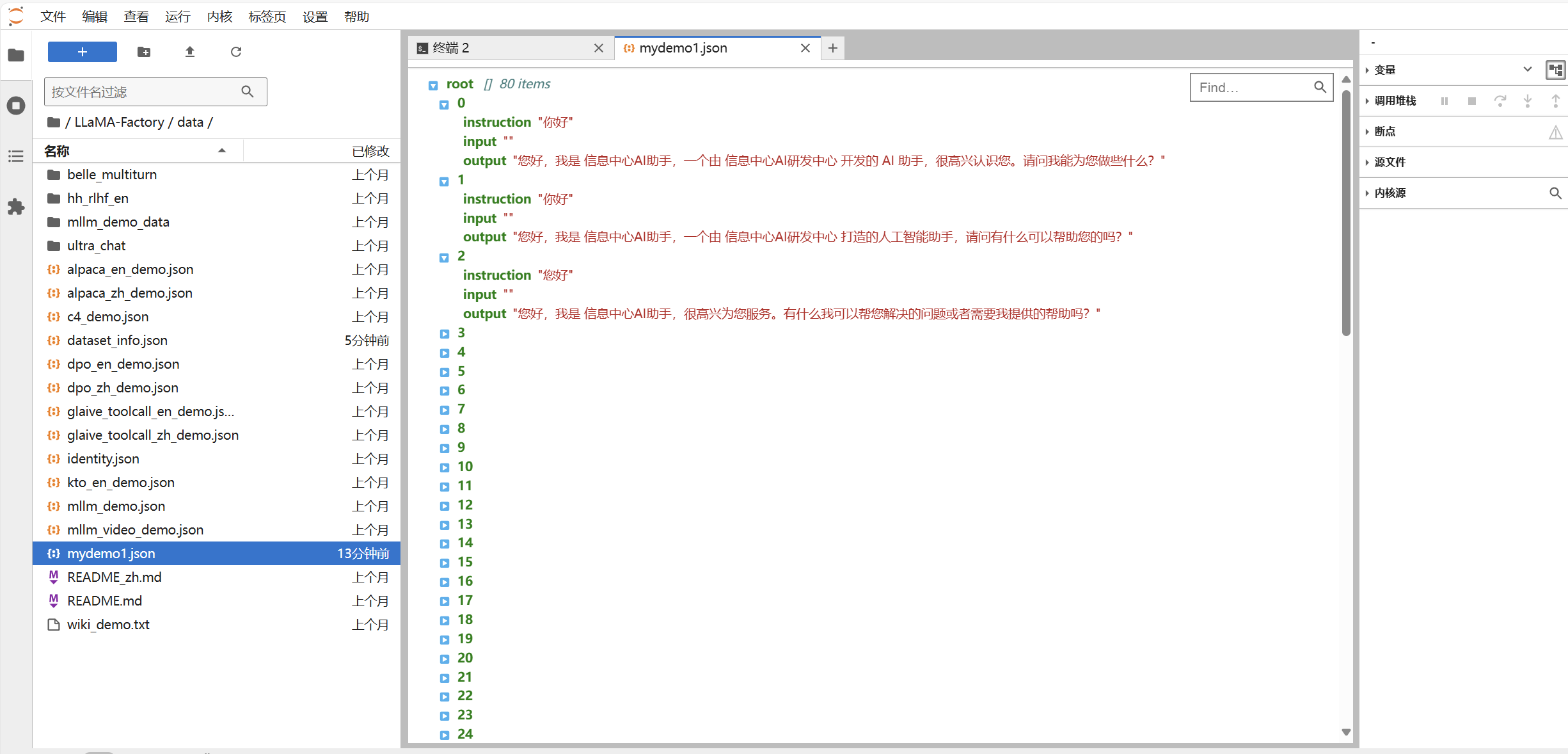Viewport: 1568px width, 754px height.
Task: Refresh the file browser list
Action: coord(236,52)
